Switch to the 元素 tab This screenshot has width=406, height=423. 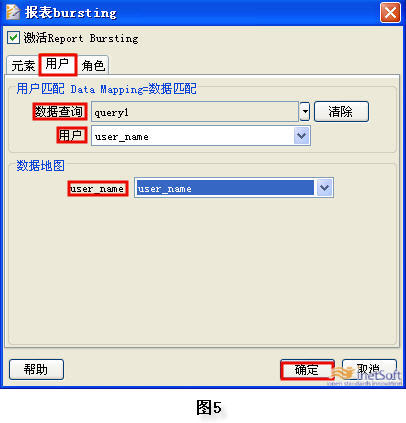pyautogui.click(x=23, y=65)
